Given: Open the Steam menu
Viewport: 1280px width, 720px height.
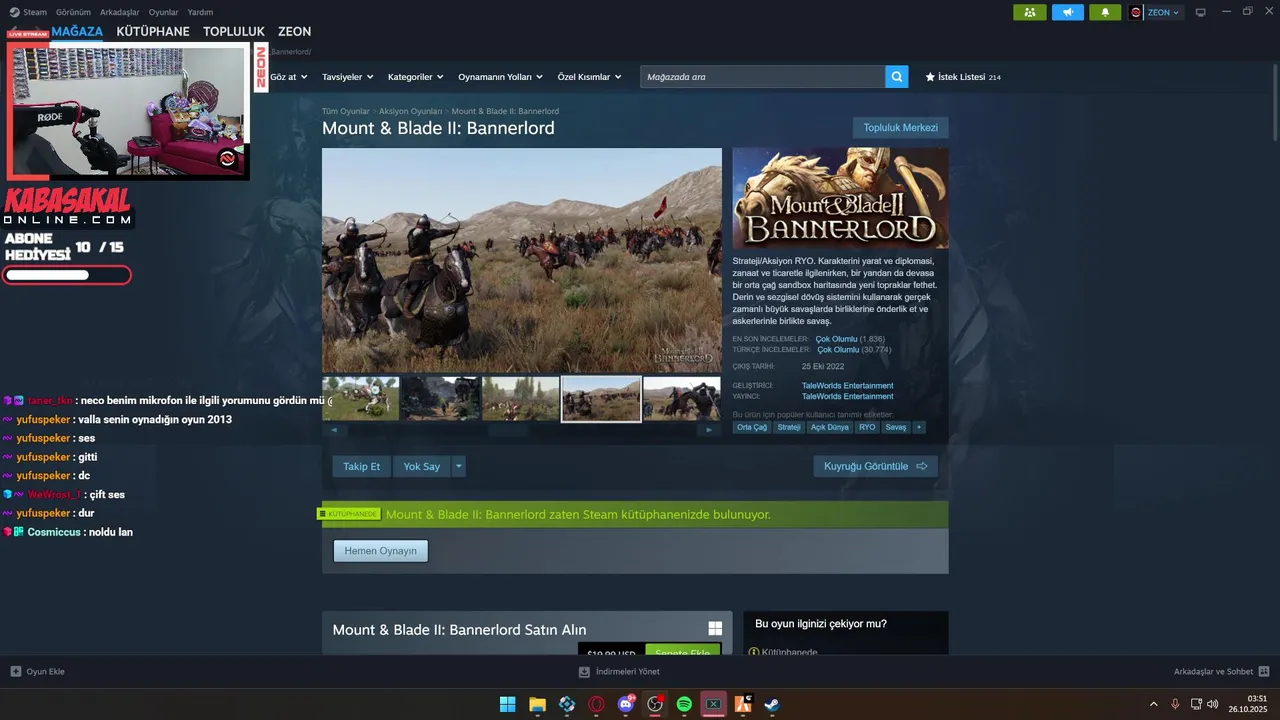Looking at the screenshot, I should pos(28,12).
